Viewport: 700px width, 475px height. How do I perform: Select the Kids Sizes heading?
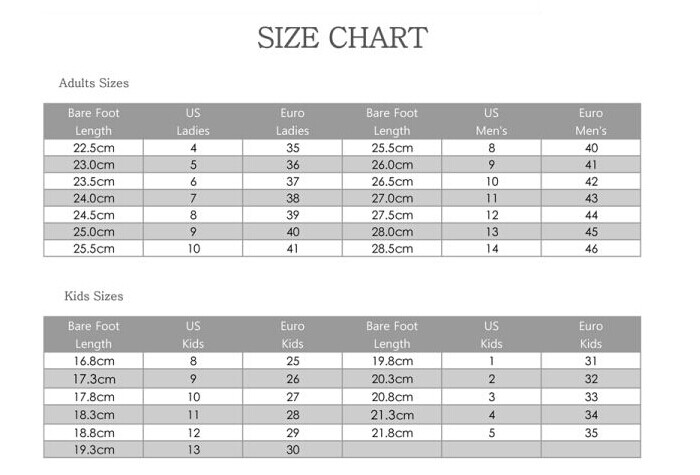(94, 296)
